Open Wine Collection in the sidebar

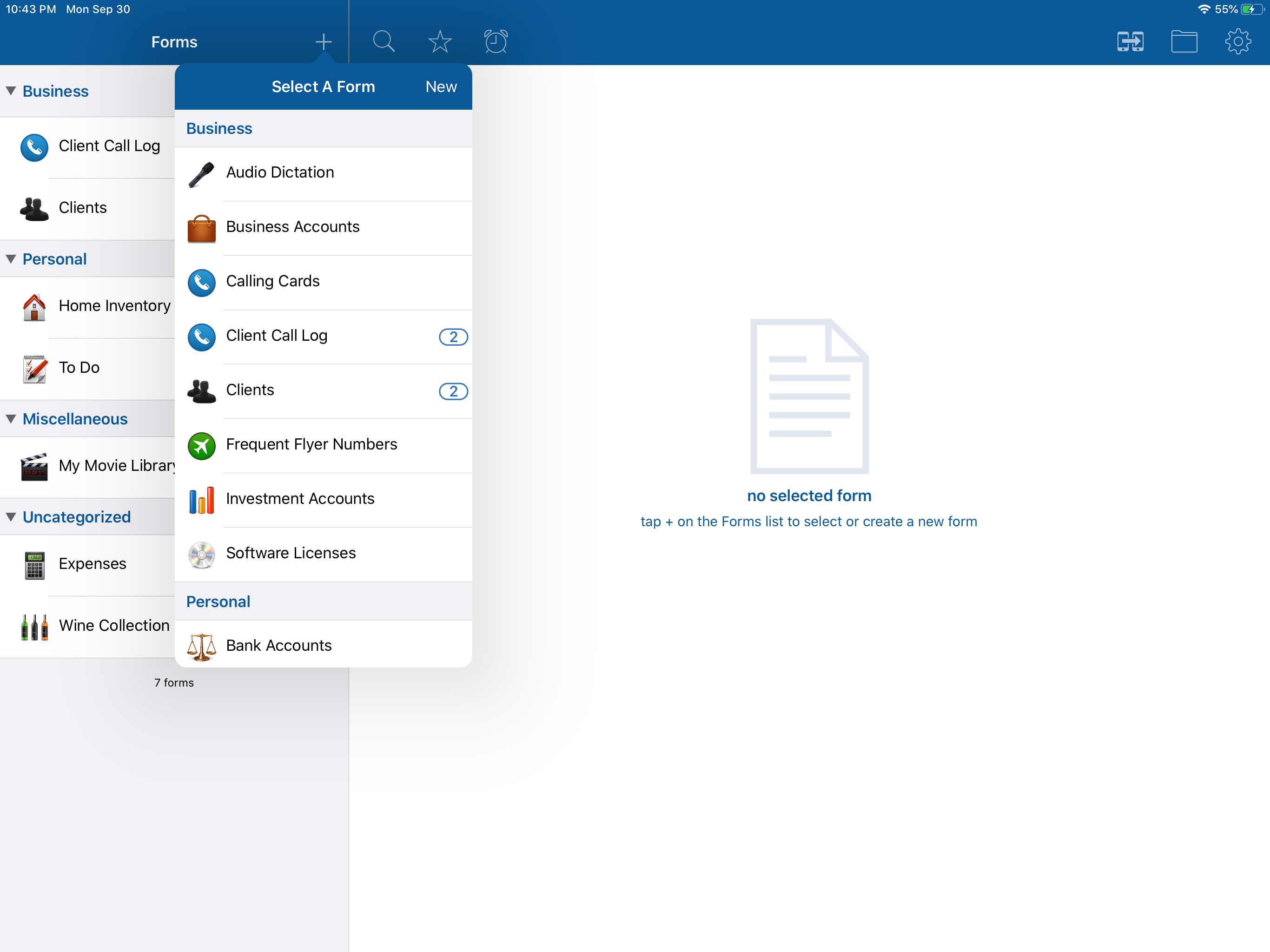click(114, 625)
